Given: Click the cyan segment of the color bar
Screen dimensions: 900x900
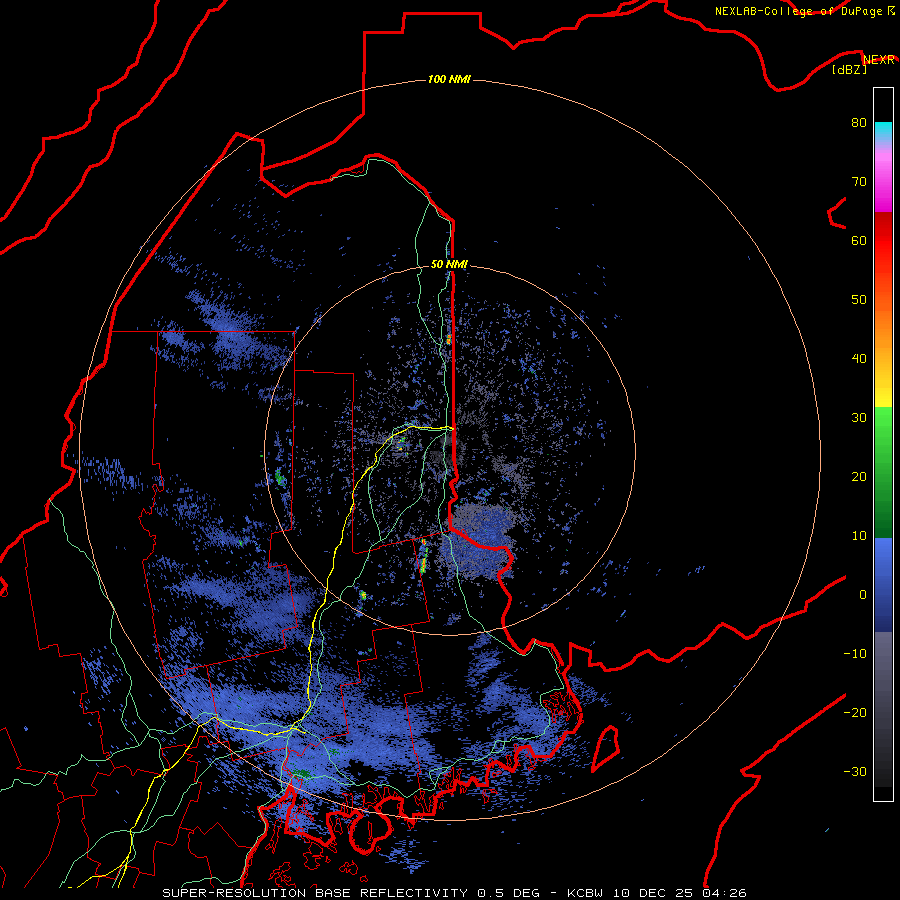Looking at the screenshot, I should (883, 131).
